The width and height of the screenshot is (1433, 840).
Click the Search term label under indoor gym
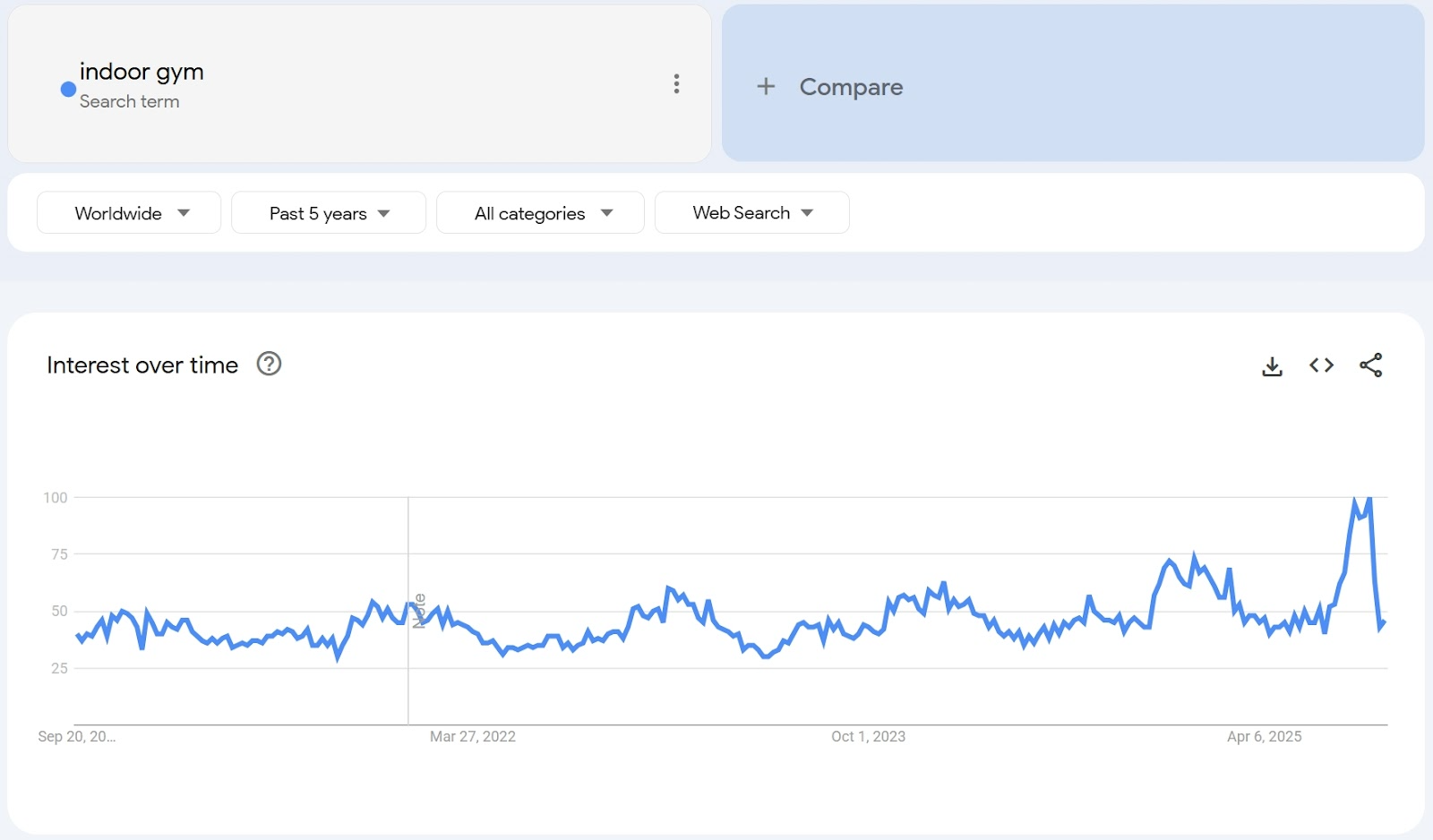pos(129,102)
